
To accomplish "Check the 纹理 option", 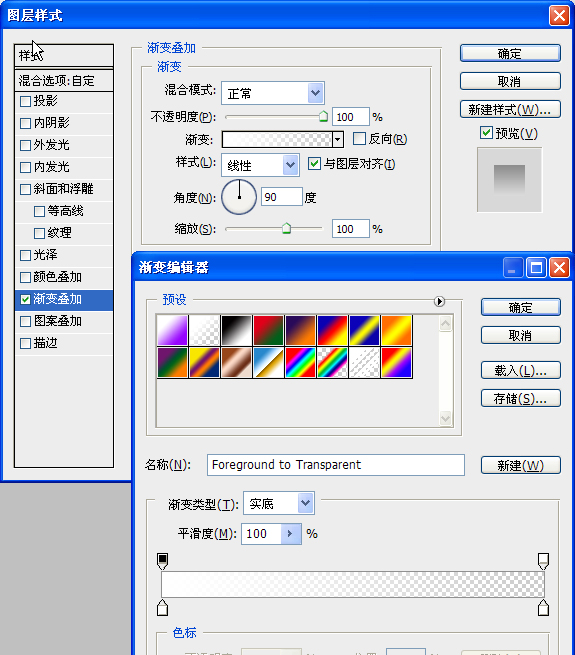I will point(39,233).
